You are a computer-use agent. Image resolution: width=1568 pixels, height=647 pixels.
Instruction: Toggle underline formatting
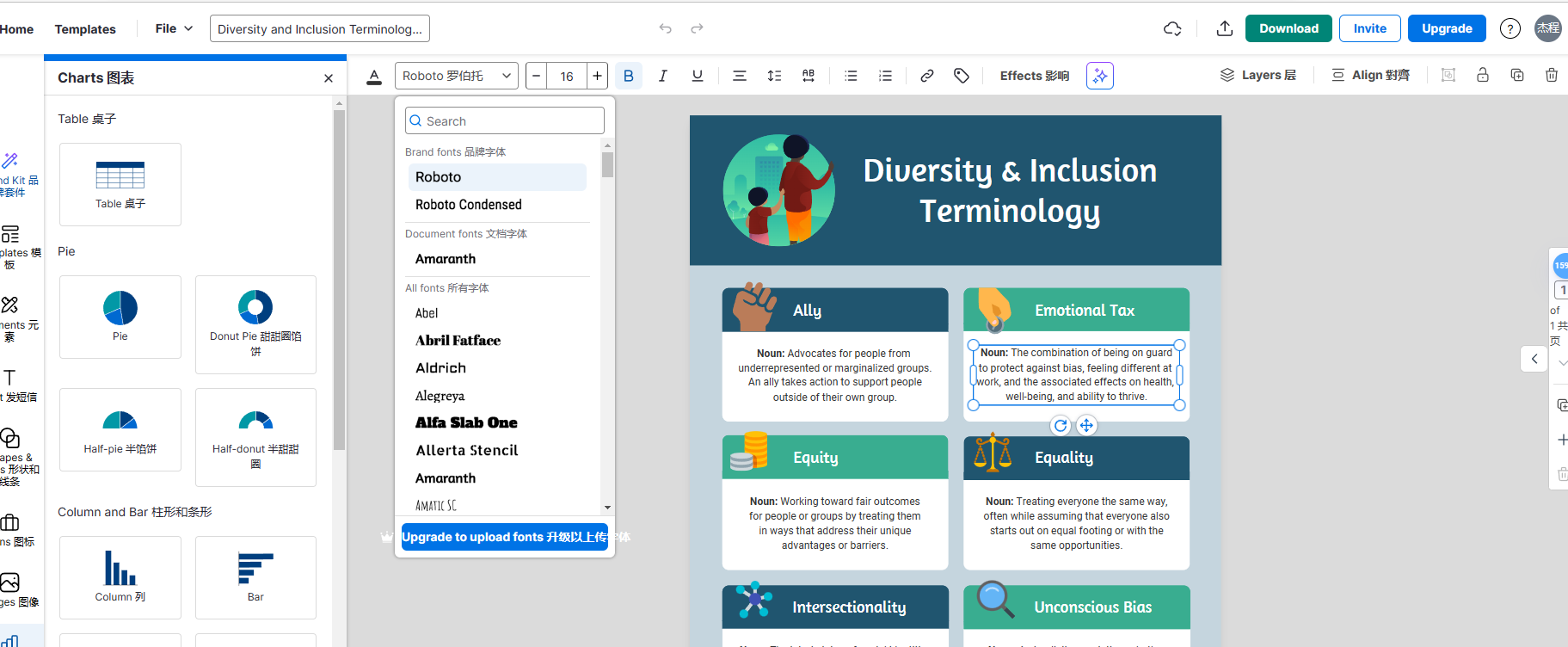point(698,76)
